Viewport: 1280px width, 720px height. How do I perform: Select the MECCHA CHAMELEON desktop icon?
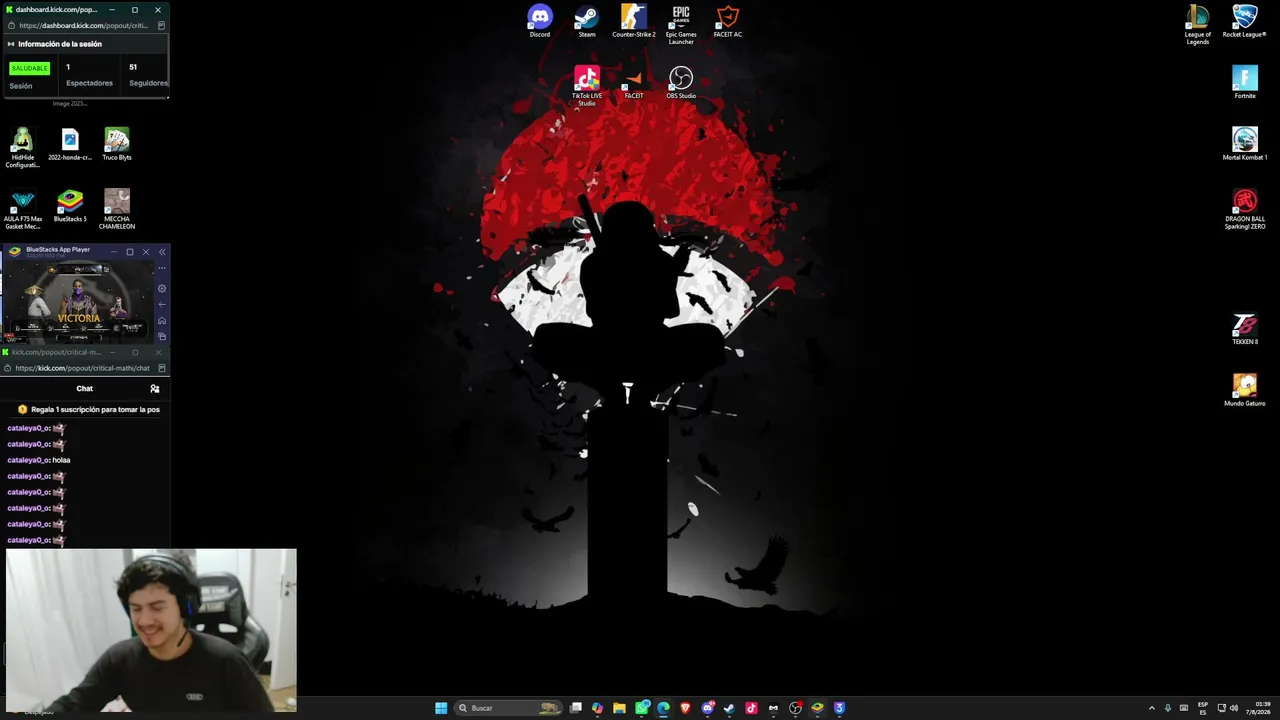[x=117, y=210]
